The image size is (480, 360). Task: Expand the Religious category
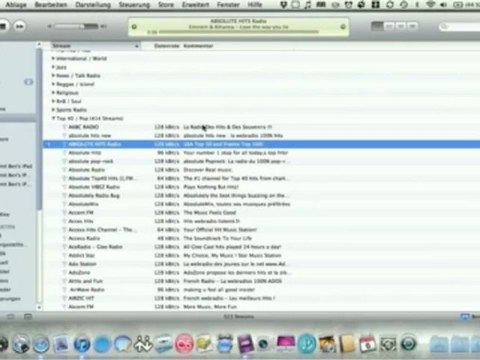(53, 93)
